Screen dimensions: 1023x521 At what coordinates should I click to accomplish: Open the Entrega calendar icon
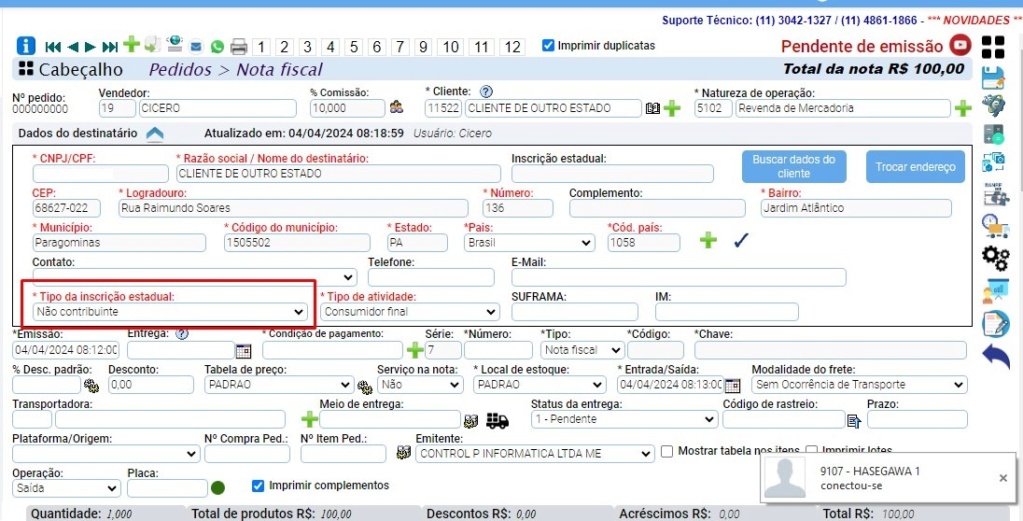(243, 351)
